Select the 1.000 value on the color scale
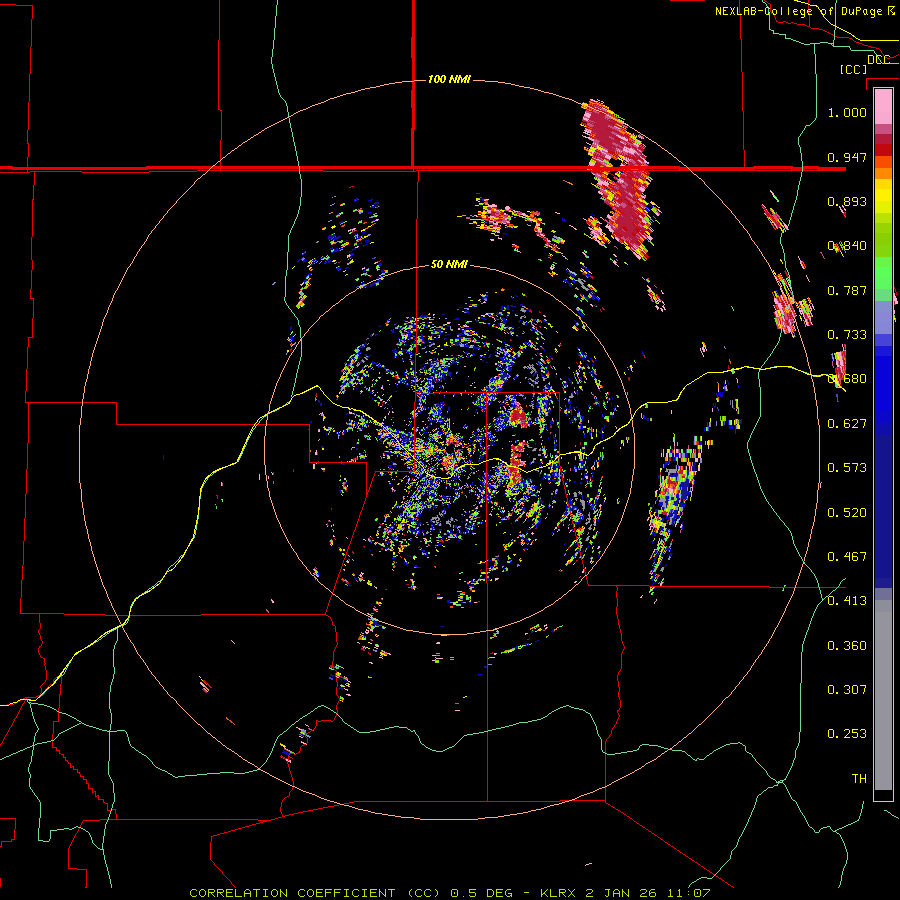The width and height of the screenshot is (900, 900). click(847, 112)
